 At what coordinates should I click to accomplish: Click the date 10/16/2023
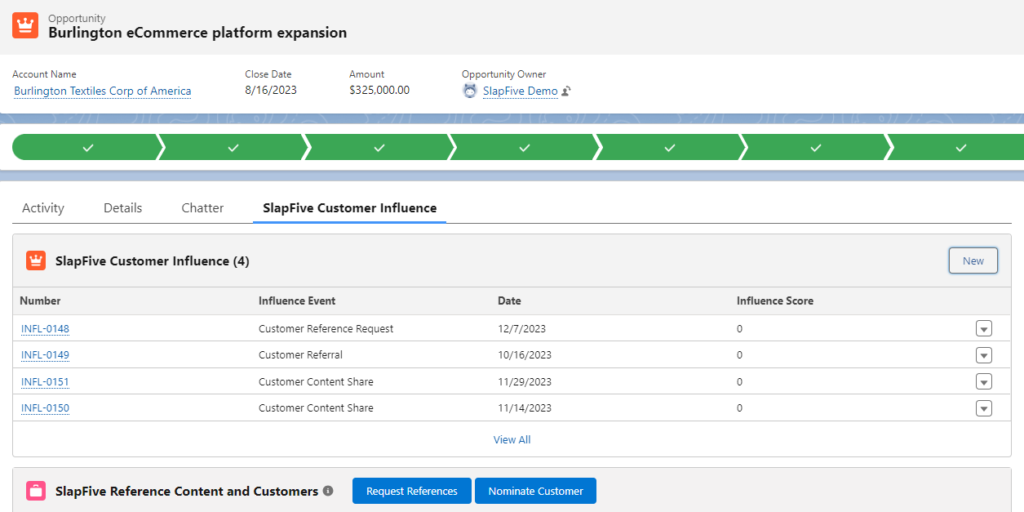tap(524, 355)
